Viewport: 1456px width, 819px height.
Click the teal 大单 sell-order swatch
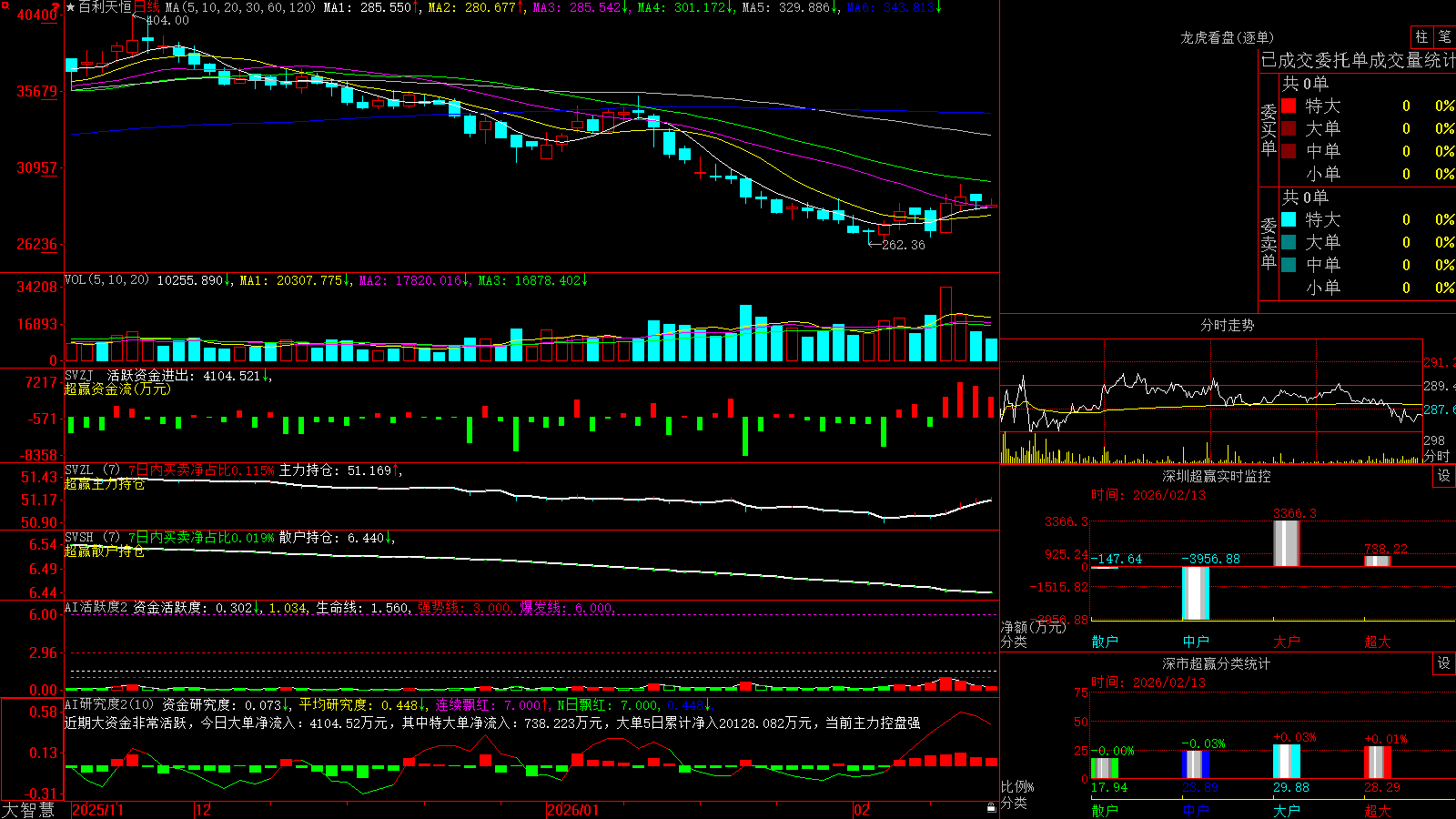pos(1289,242)
